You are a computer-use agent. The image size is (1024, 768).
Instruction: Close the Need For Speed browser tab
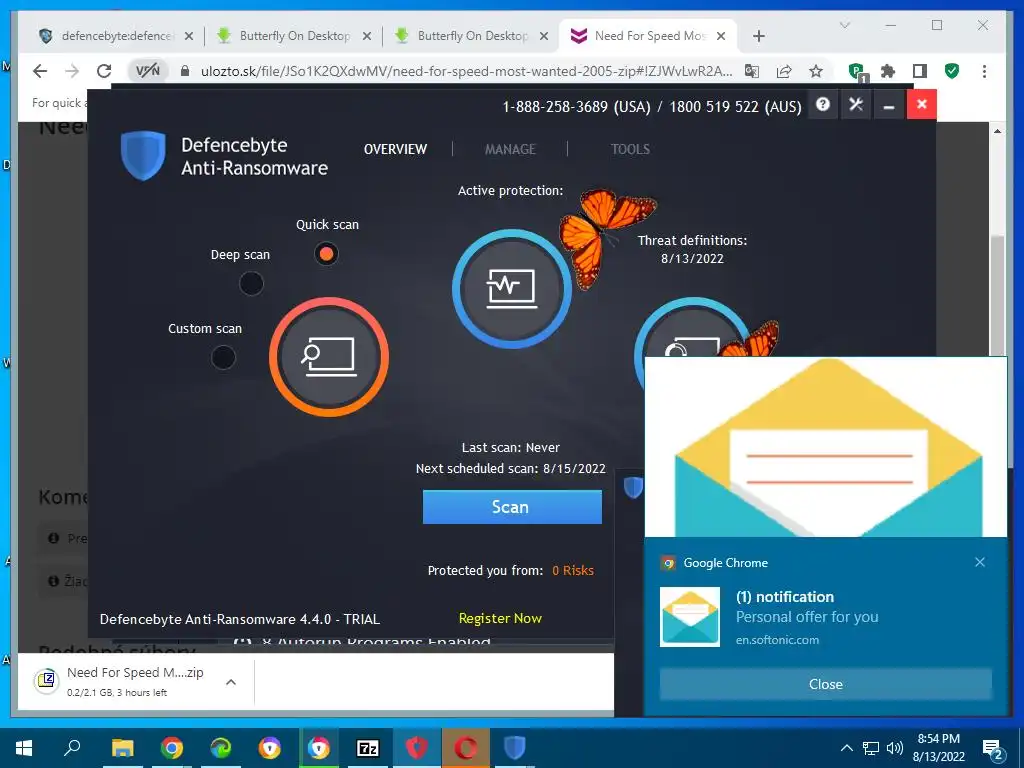[721, 36]
